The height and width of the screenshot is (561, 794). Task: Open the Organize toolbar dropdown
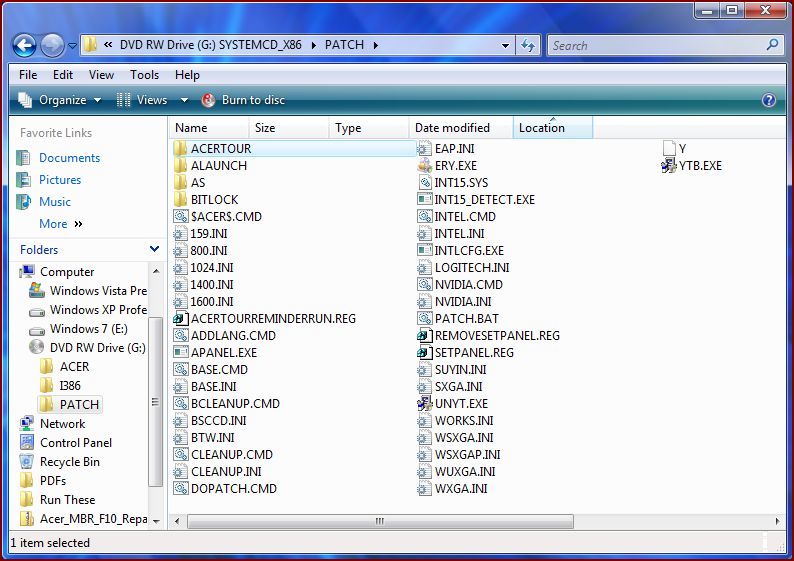click(x=60, y=100)
